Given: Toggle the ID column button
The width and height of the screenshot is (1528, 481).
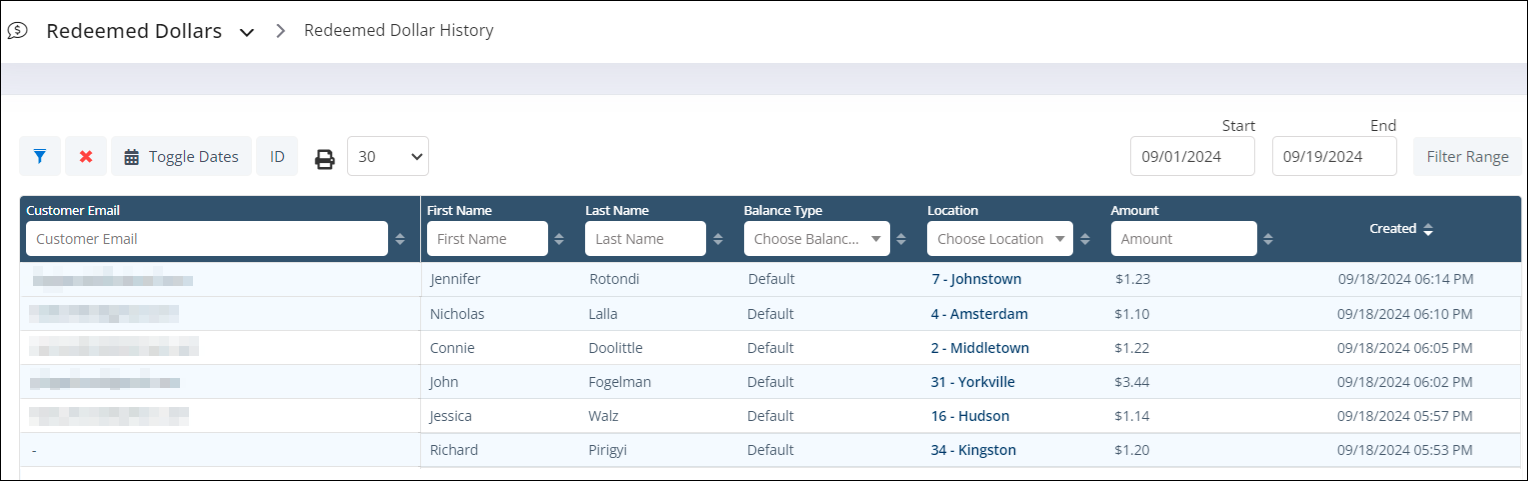Looking at the screenshot, I should 277,157.
